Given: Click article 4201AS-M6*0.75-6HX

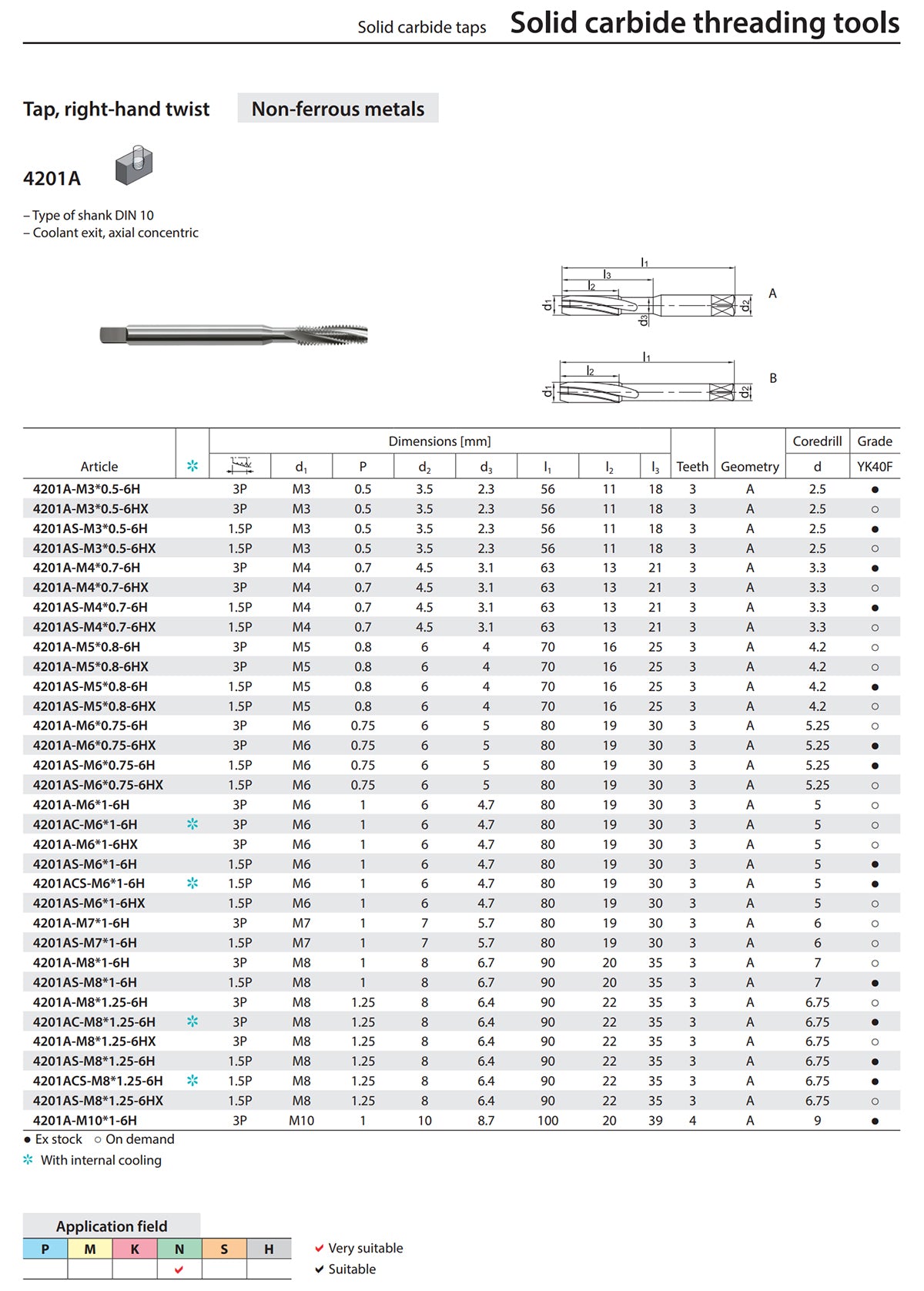Looking at the screenshot, I should (98, 785).
